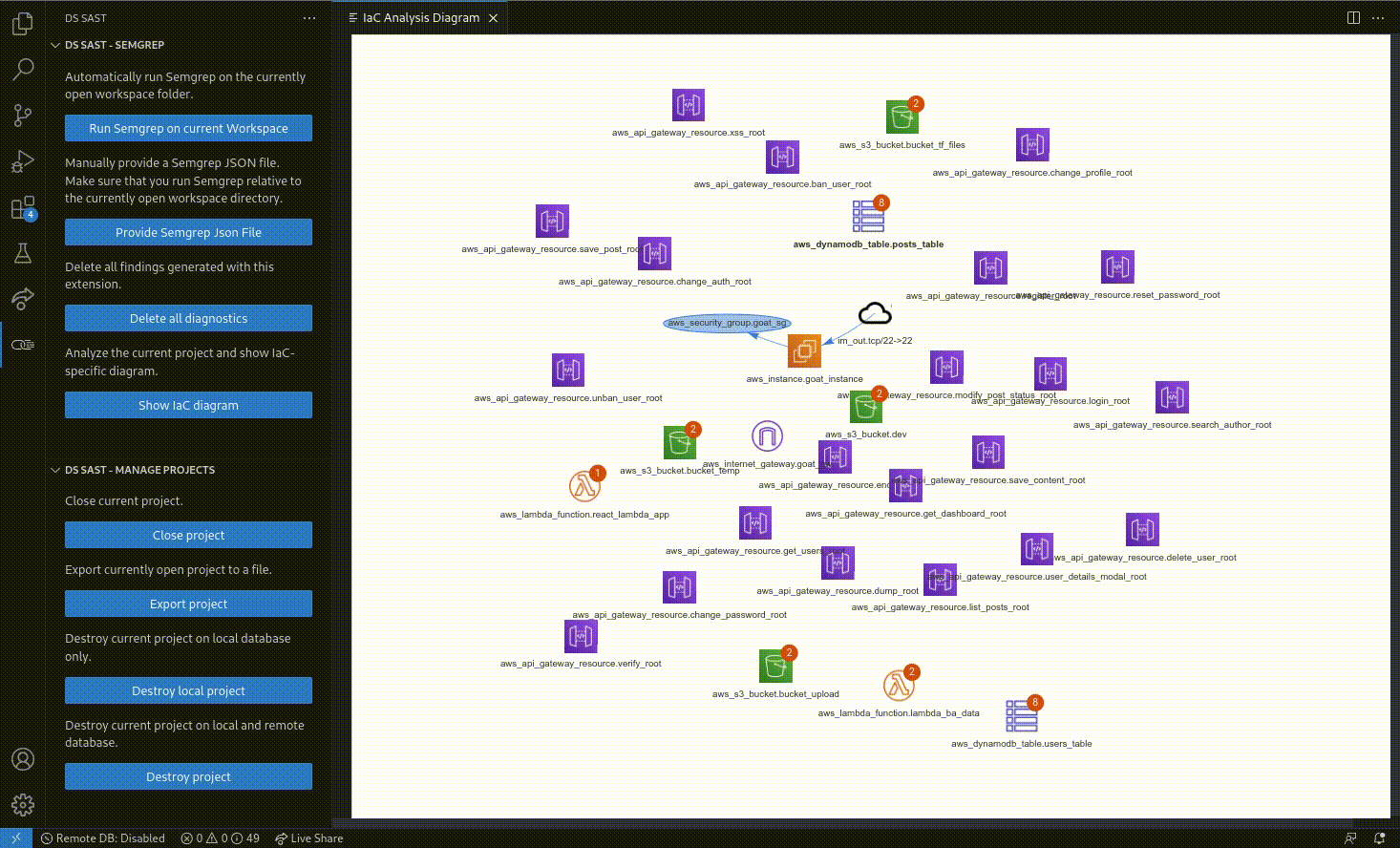Click Live Share in status bar
Image resolution: width=1400 pixels, height=848 pixels.
click(x=308, y=838)
